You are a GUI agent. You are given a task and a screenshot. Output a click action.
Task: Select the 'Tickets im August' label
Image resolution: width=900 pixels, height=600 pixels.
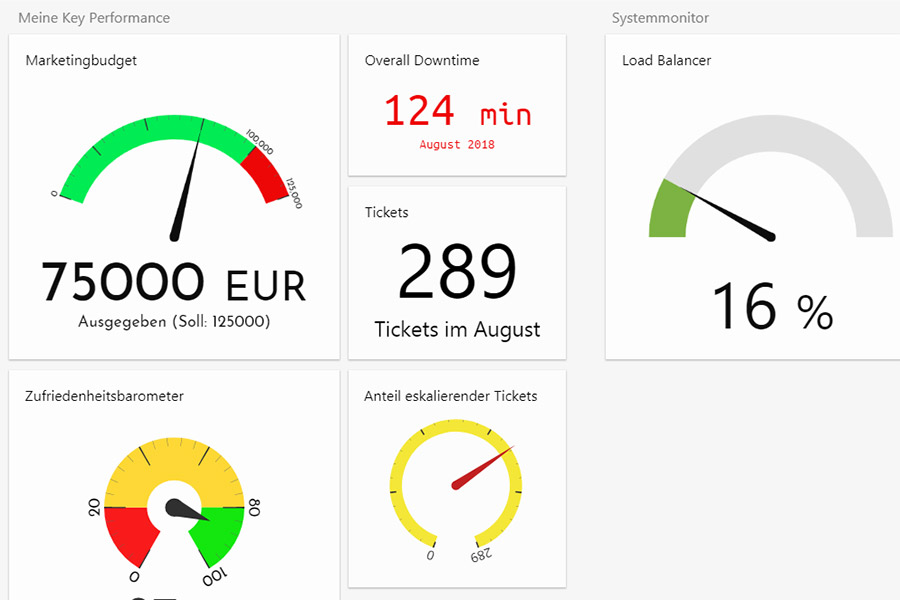coord(457,329)
